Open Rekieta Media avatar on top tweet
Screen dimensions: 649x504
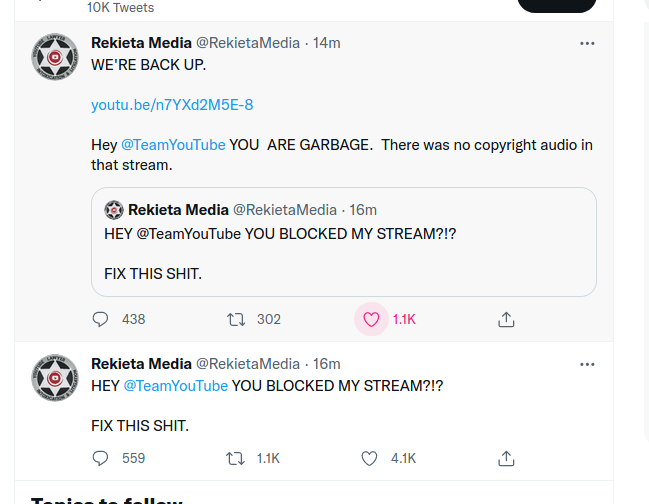pos(55,57)
